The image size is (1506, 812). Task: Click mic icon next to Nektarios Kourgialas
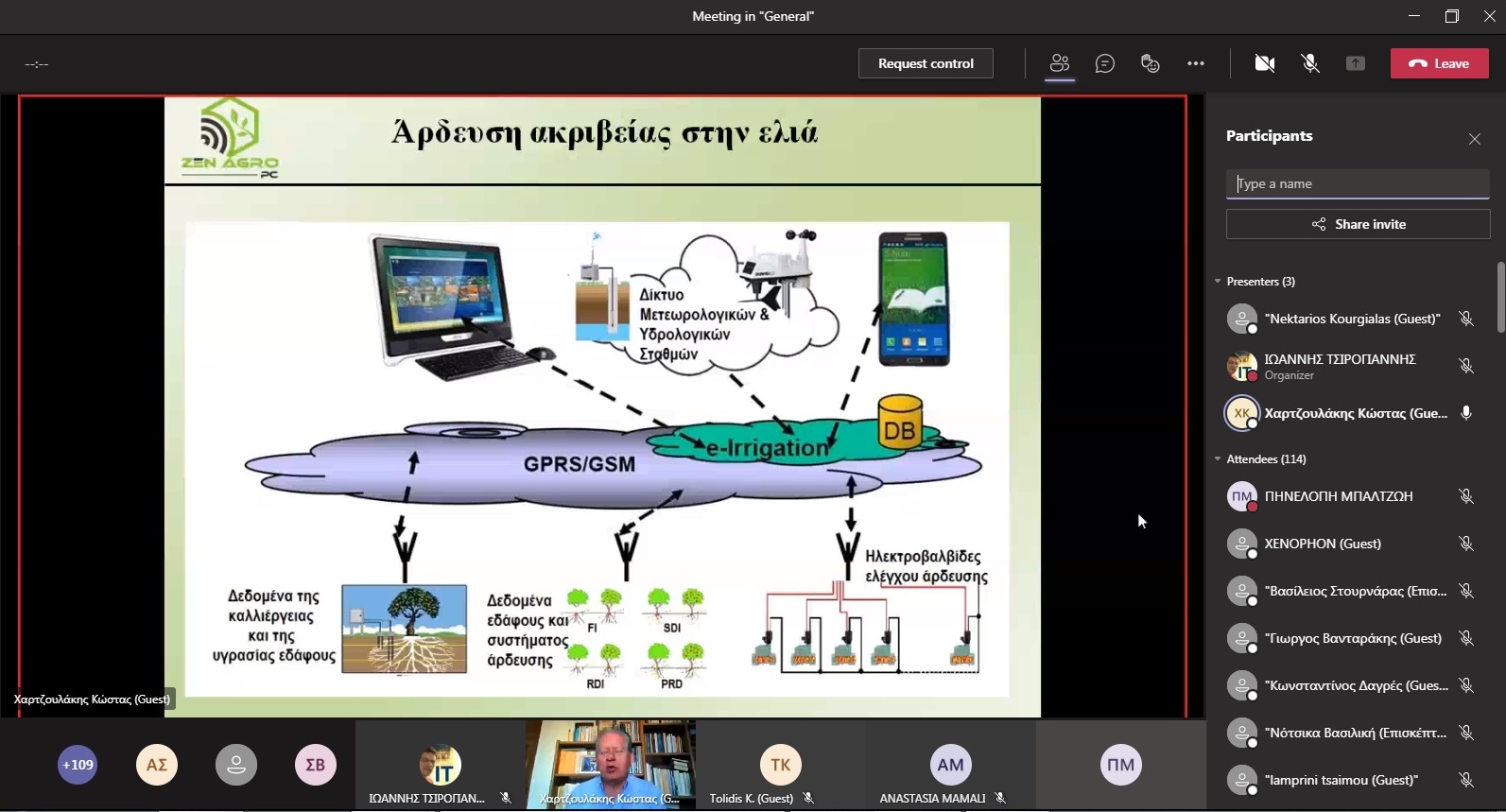click(x=1465, y=320)
